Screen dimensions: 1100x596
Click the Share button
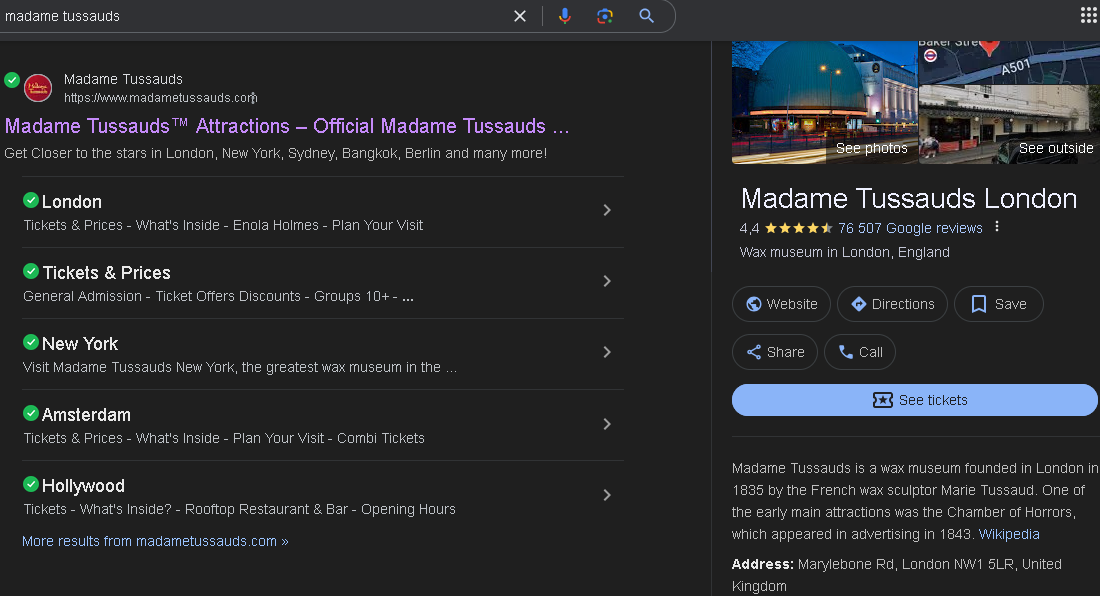tap(775, 352)
